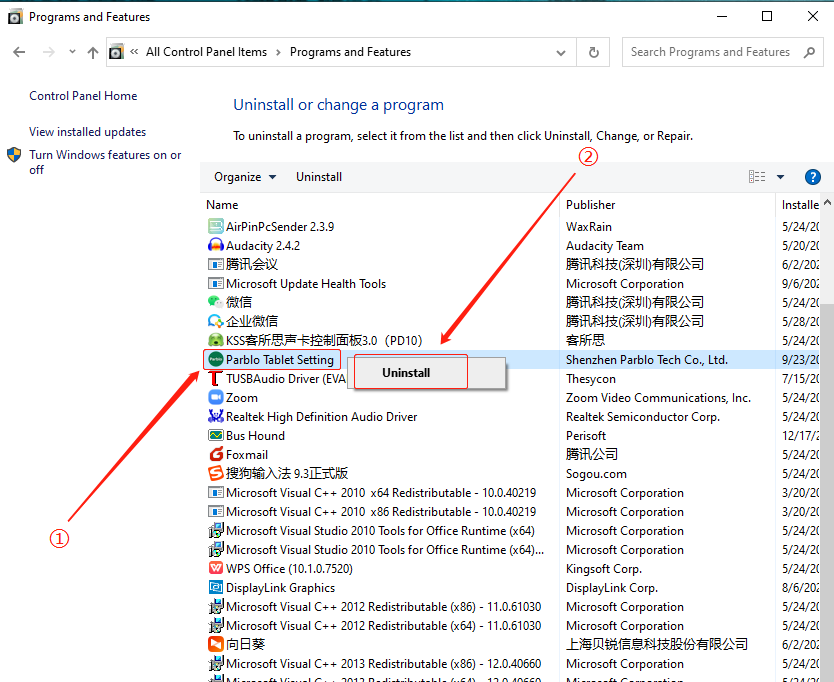Select the Foxmail entry
The height and width of the screenshot is (682, 834).
point(247,455)
